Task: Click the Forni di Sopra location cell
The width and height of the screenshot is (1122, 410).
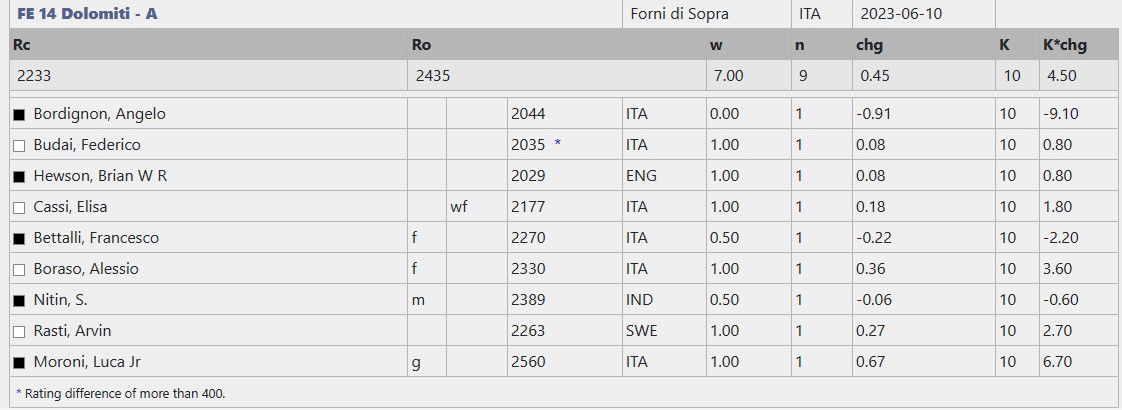Action: (x=680, y=14)
